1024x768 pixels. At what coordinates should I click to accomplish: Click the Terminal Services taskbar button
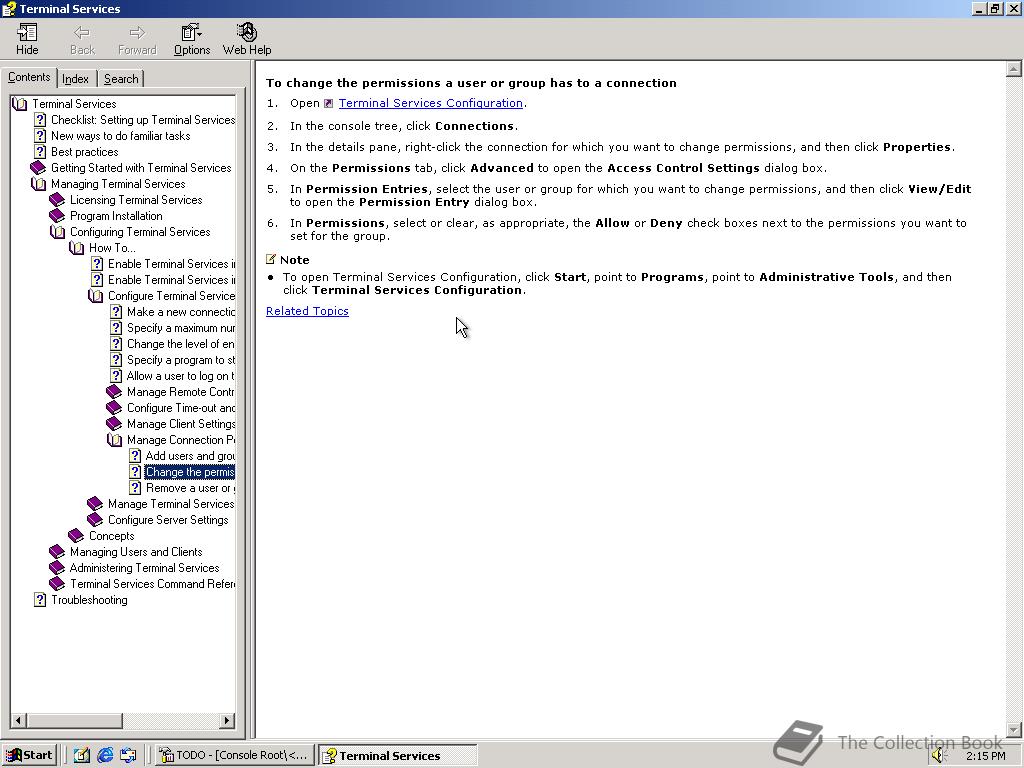pos(398,756)
